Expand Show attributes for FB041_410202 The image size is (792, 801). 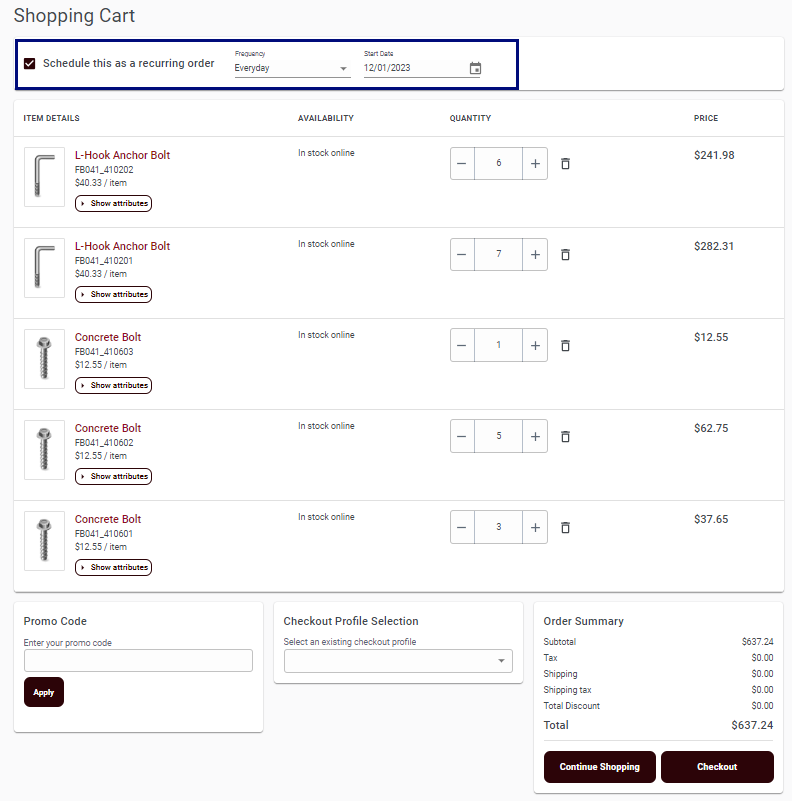coord(113,203)
